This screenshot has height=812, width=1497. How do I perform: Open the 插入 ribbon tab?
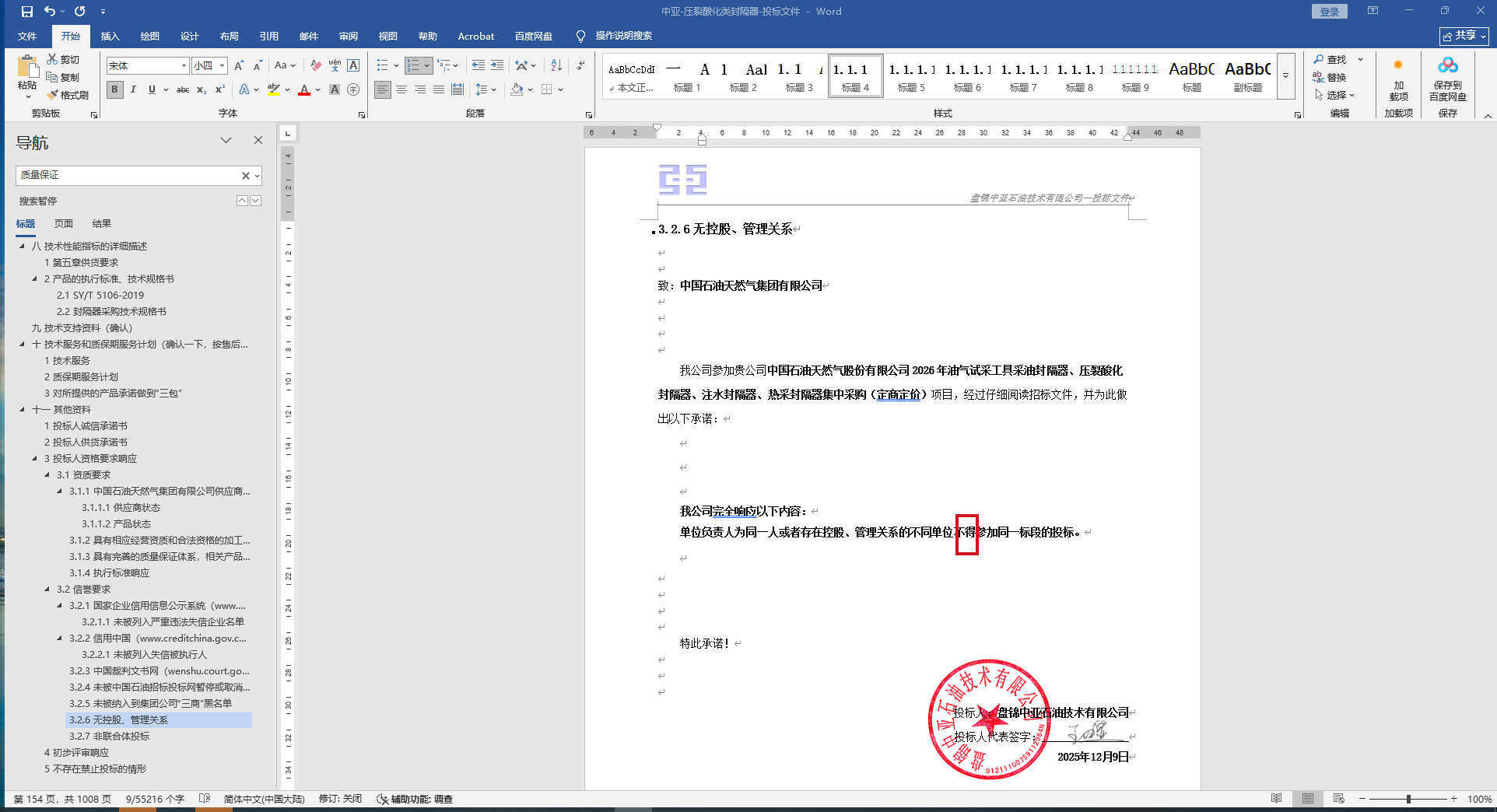[110, 37]
